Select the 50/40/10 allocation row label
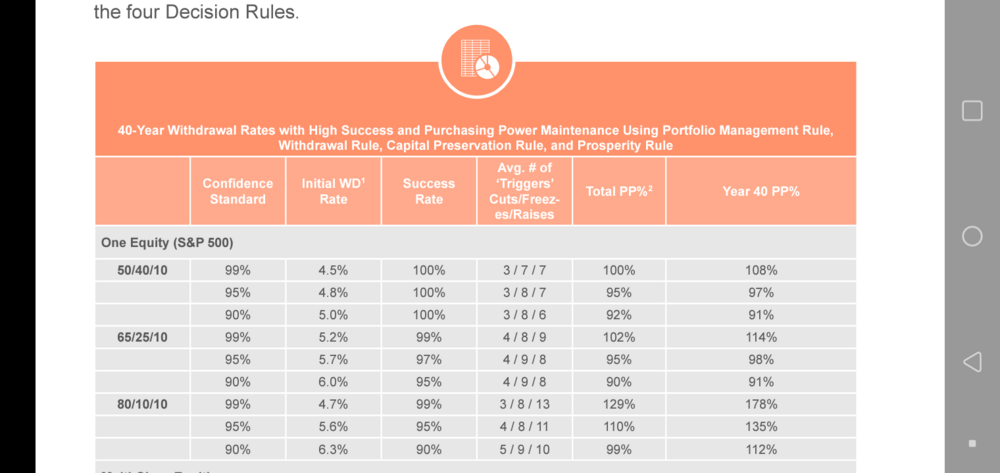The image size is (1000, 473). click(142, 270)
